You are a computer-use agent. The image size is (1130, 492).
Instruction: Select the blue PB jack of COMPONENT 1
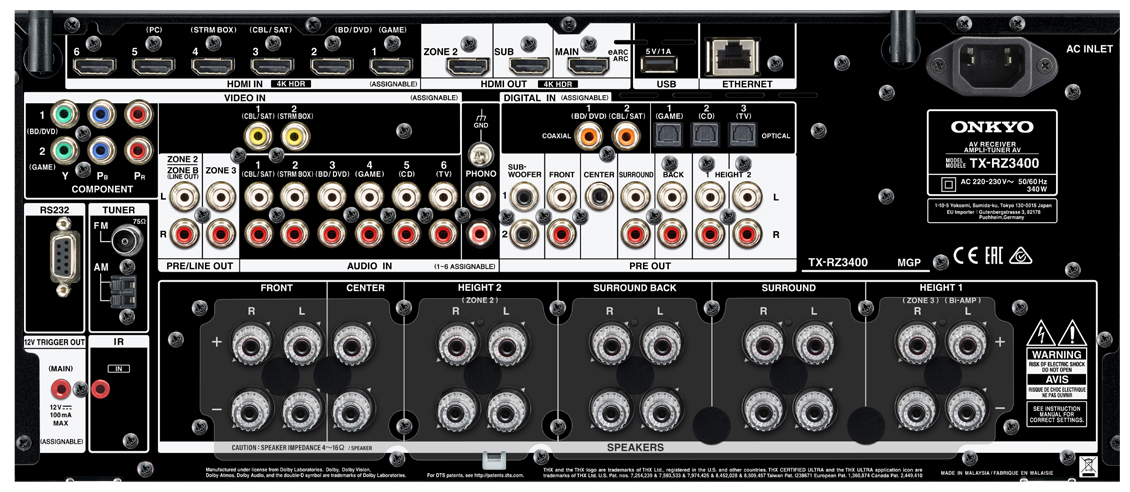[102, 114]
